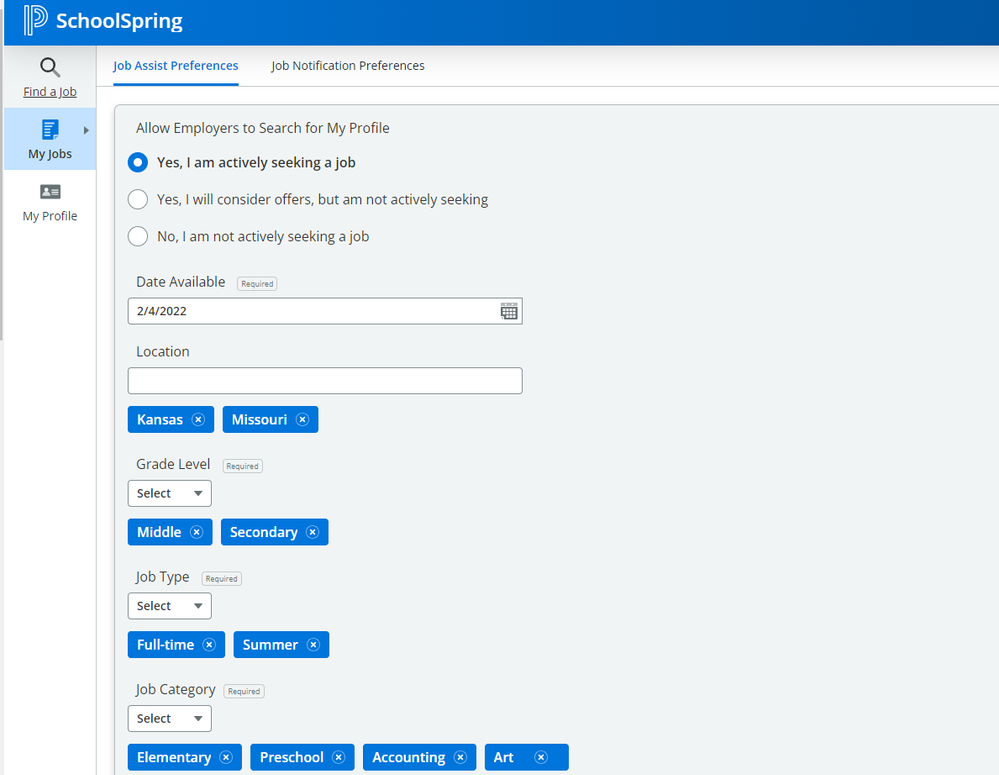Select 'Yes, I will consider offers' option

click(138, 200)
